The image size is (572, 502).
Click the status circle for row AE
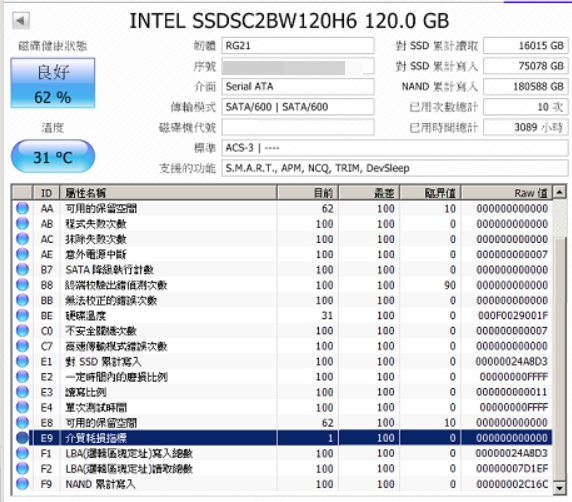pyautogui.click(x=22, y=254)
